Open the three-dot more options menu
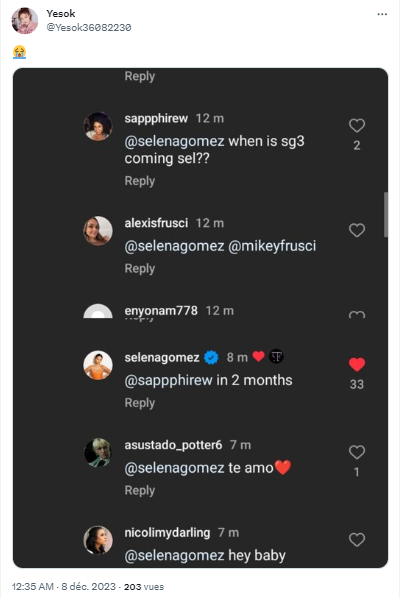Viewport: 401px width, 598px height. pyautogui.click(x=382, y=14)
